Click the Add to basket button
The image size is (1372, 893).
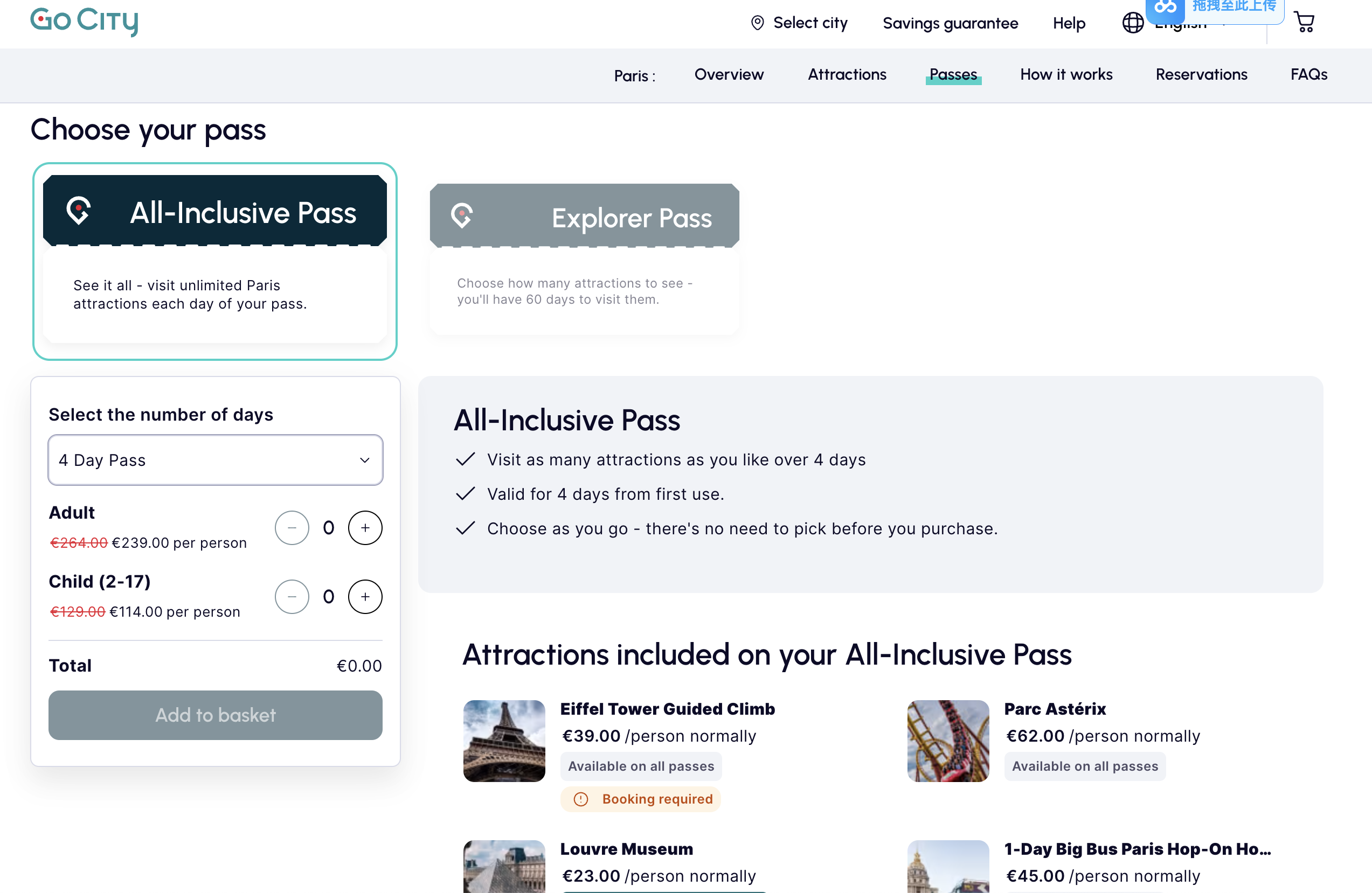pos(215,715)
